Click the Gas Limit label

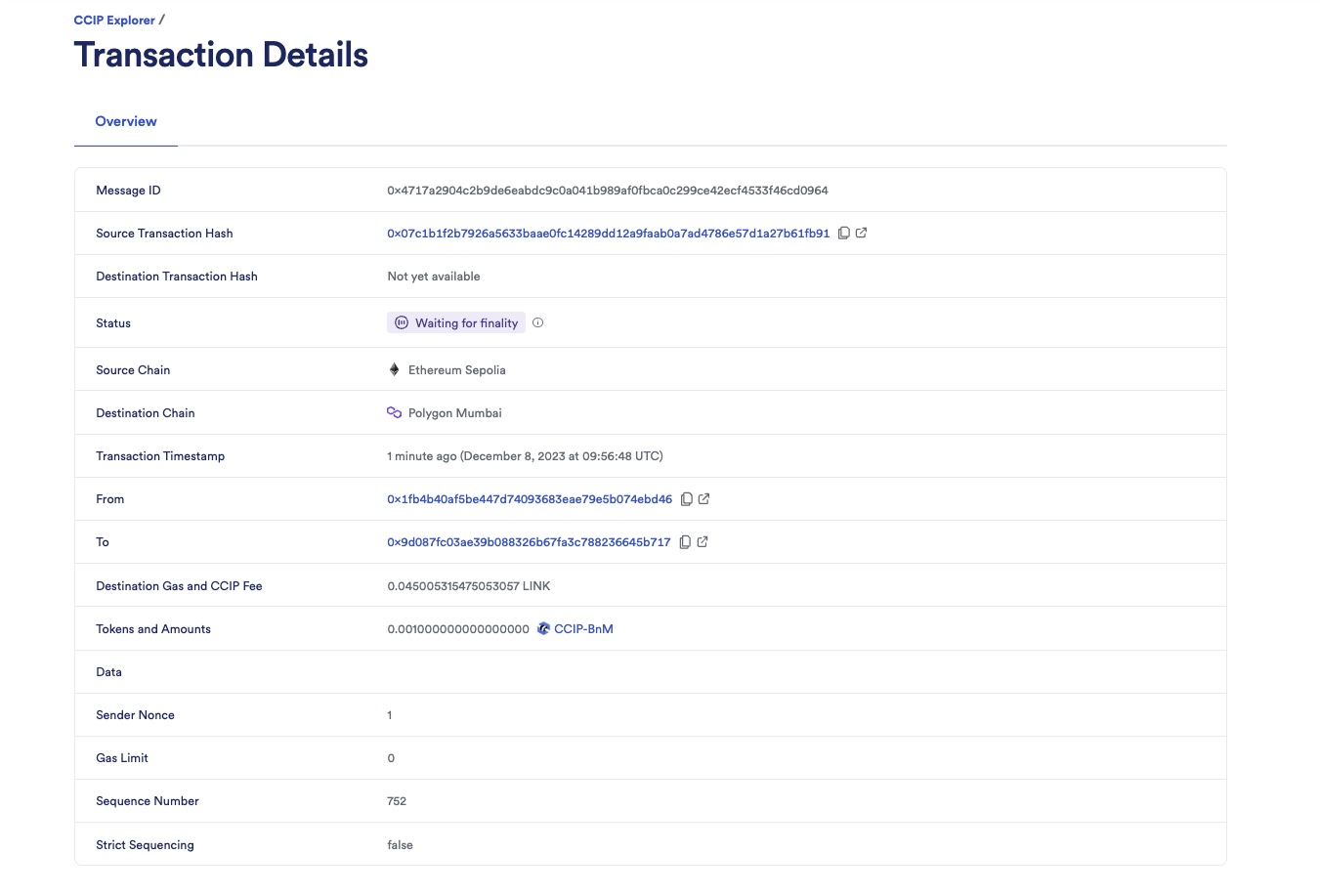point(122,758)
